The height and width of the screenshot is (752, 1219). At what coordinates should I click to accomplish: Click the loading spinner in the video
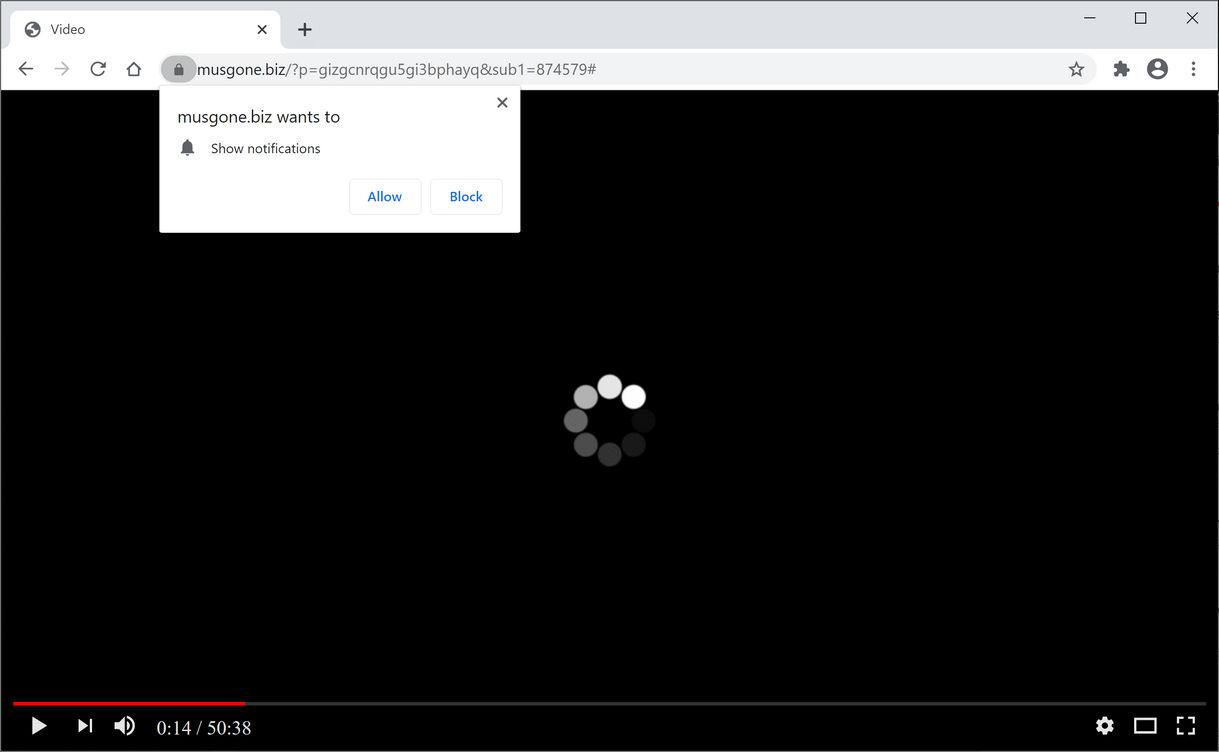click(x=610, y=420)
